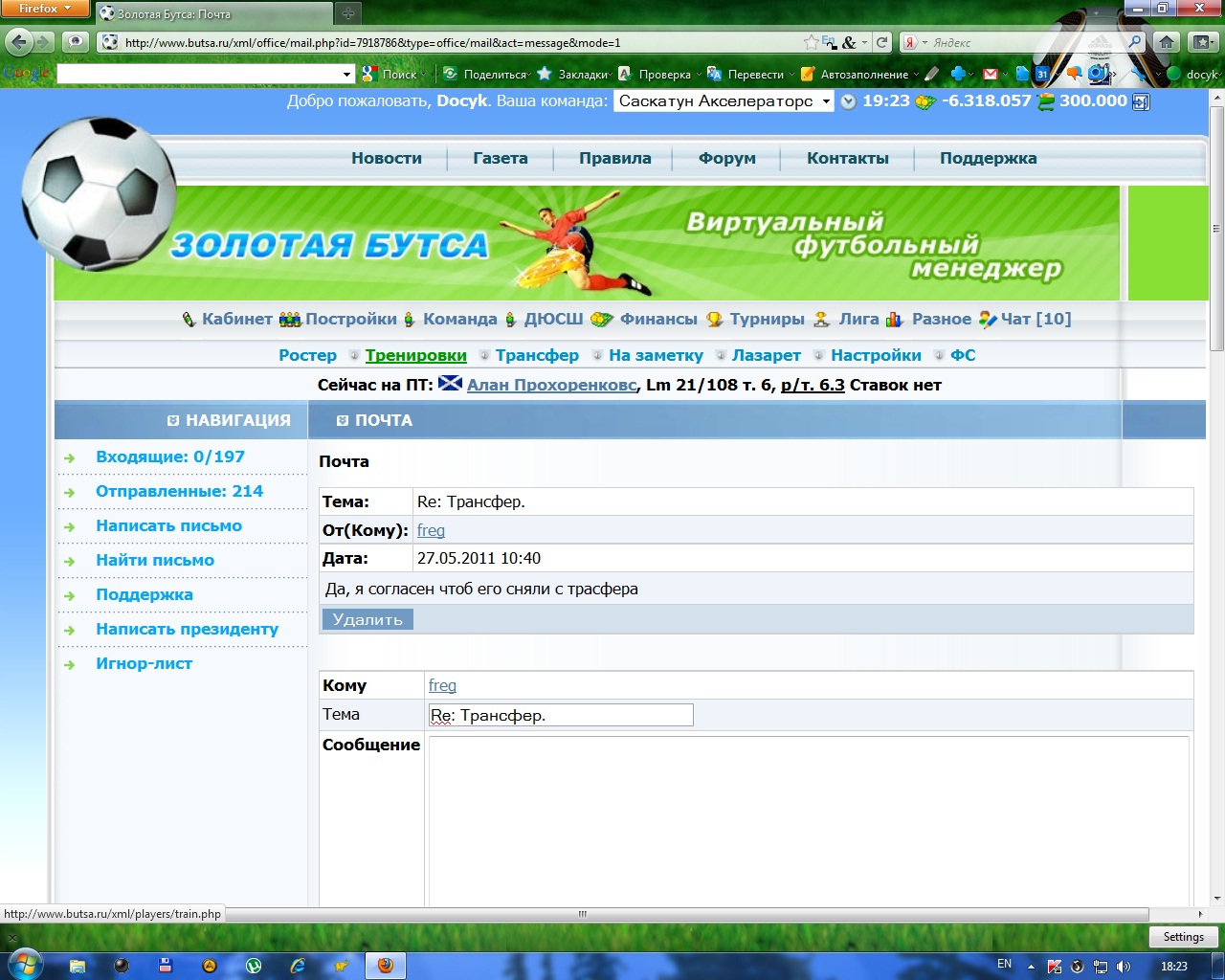Select the Трансфер tab in the submenu

pyautogui.click(x=537, y=355)
